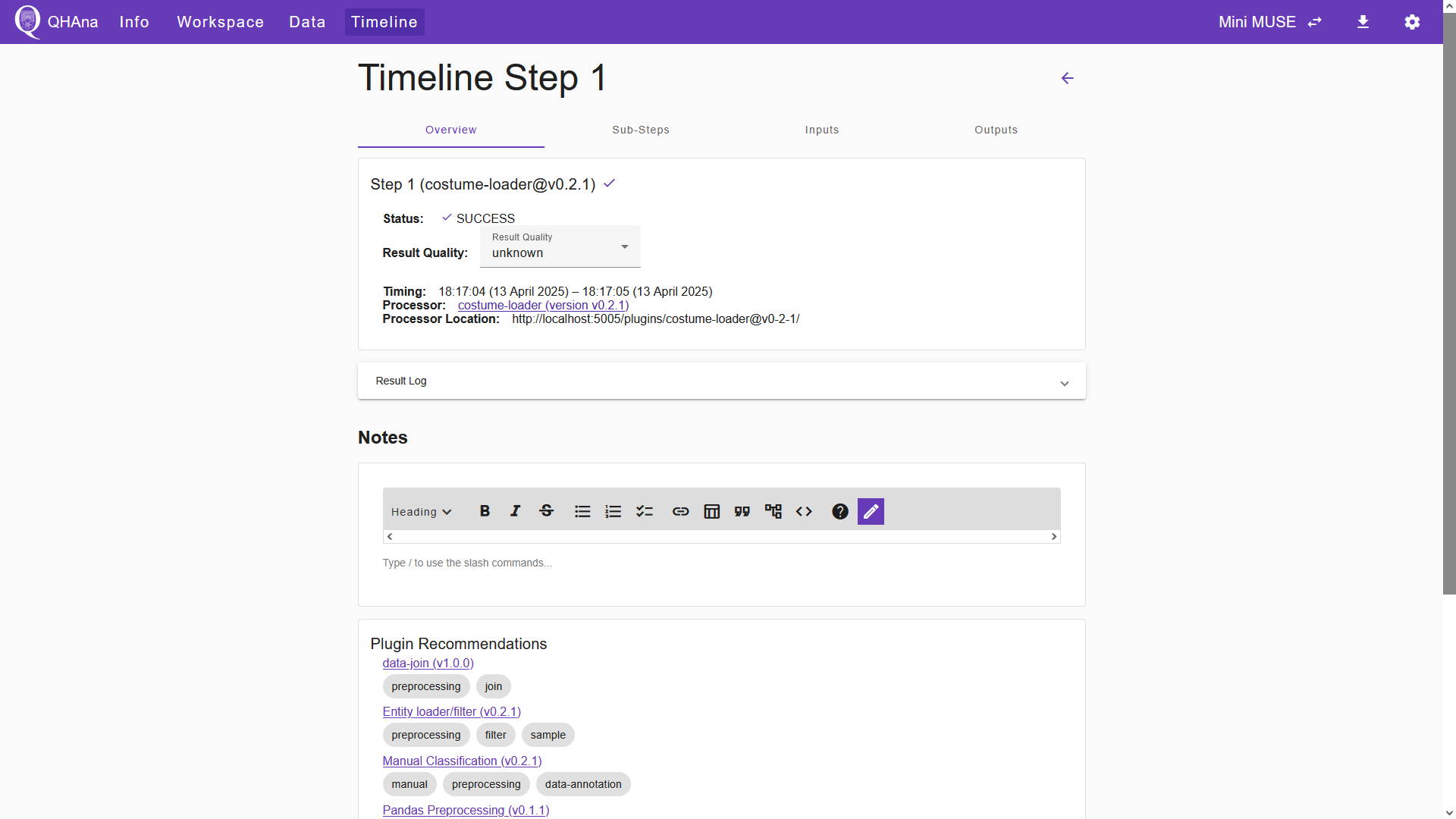Switch to the Inputs tab
The image size is (1456, 819).
click(822, 130)
